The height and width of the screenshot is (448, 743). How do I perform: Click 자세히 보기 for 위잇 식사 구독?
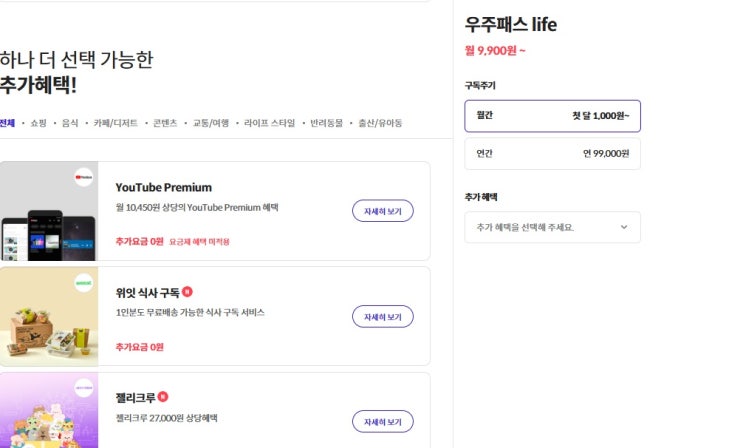[x=382, y=316]
